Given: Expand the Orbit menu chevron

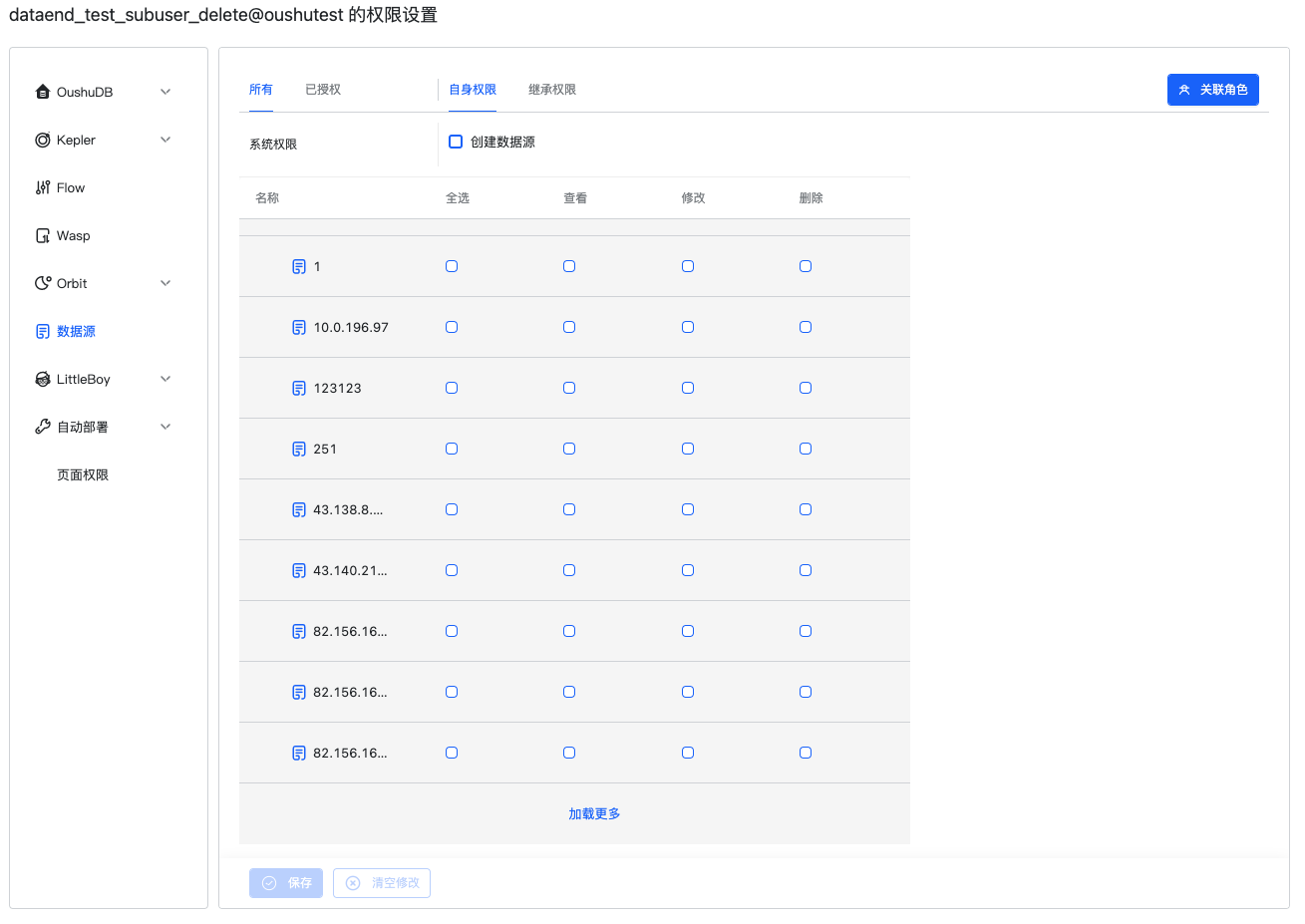Looking at the screenshot, I should pos(165,282).
